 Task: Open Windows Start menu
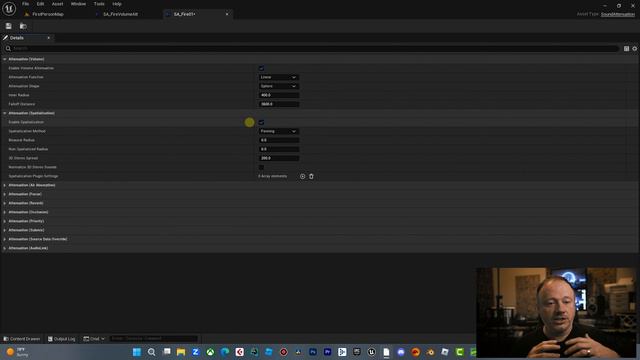point(137,352)
